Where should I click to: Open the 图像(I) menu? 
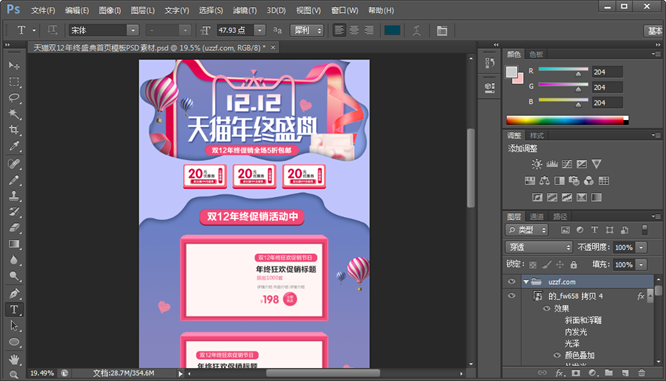[x=110, y=10]
